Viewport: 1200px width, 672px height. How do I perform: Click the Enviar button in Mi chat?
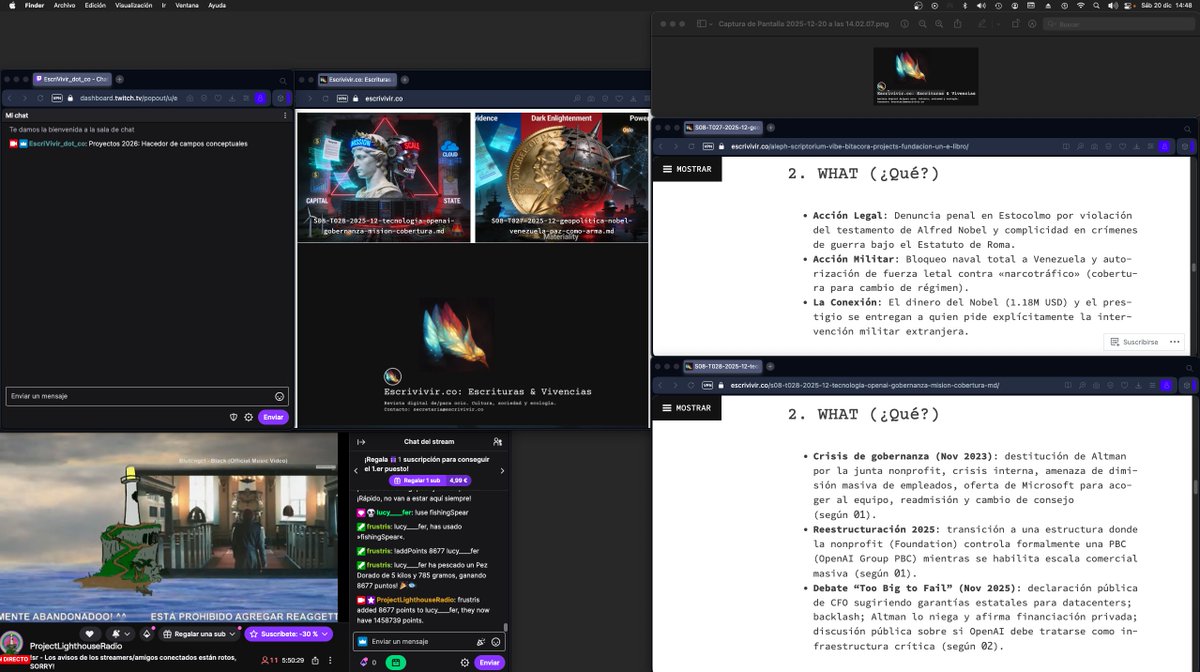(273, 417)
